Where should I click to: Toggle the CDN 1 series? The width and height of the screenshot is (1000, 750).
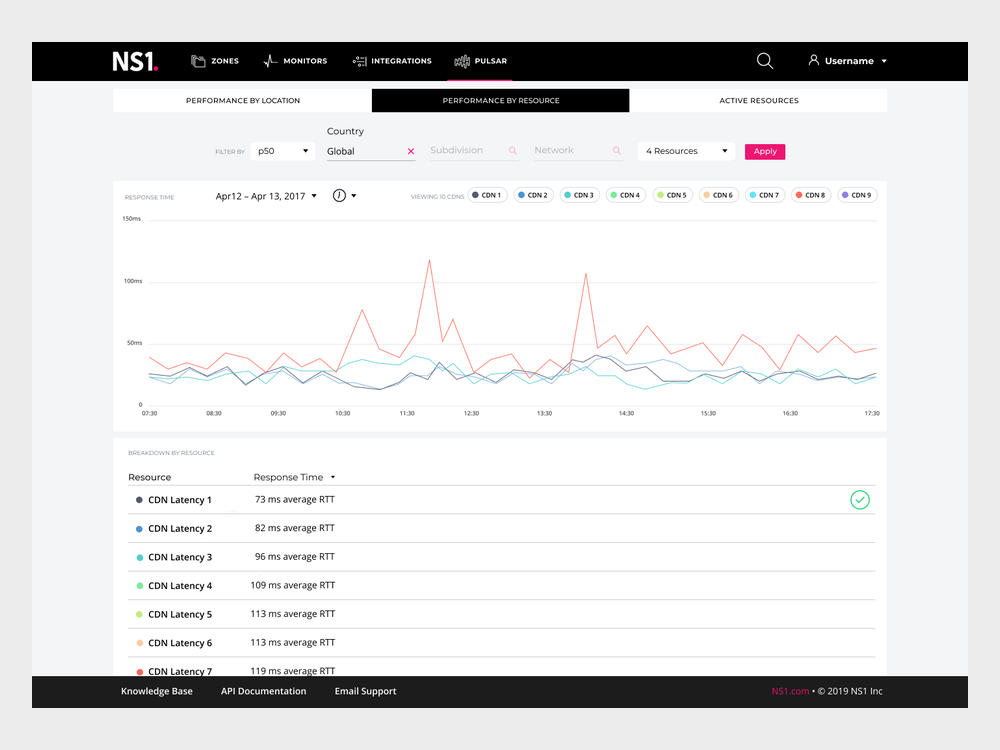[x=487, y=195]
